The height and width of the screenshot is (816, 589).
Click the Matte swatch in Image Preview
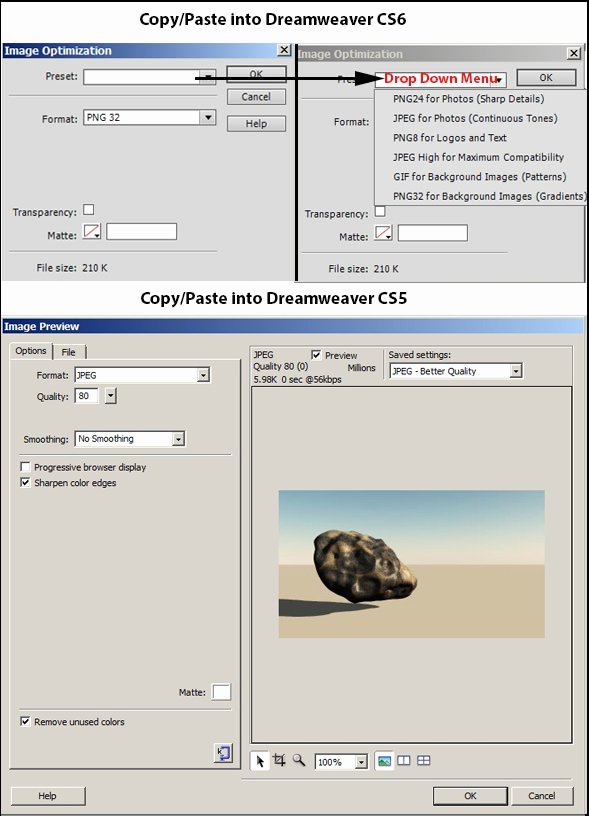point(221,692)
